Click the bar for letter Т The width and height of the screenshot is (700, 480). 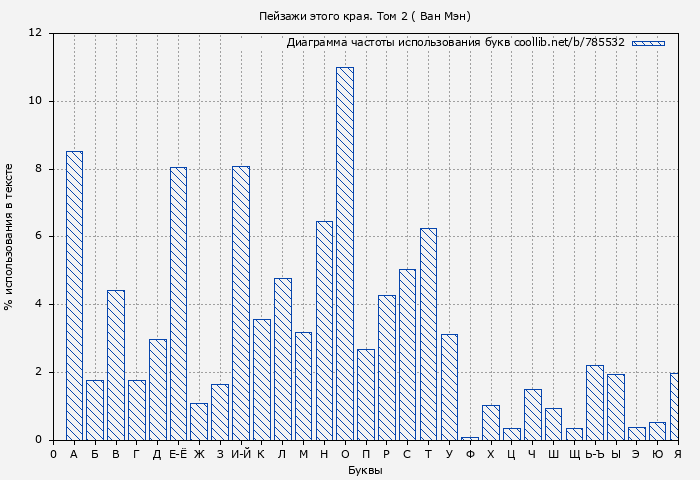428,334
